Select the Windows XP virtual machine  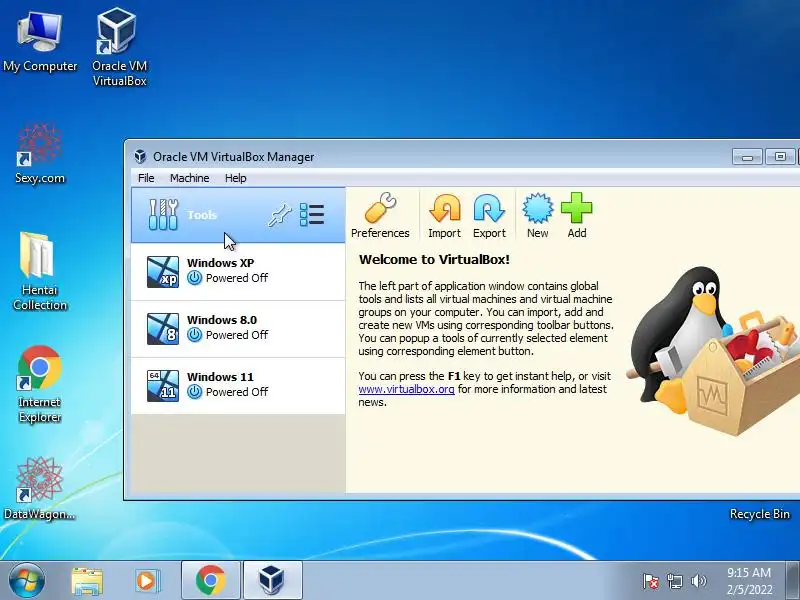(x=238, y=271)
